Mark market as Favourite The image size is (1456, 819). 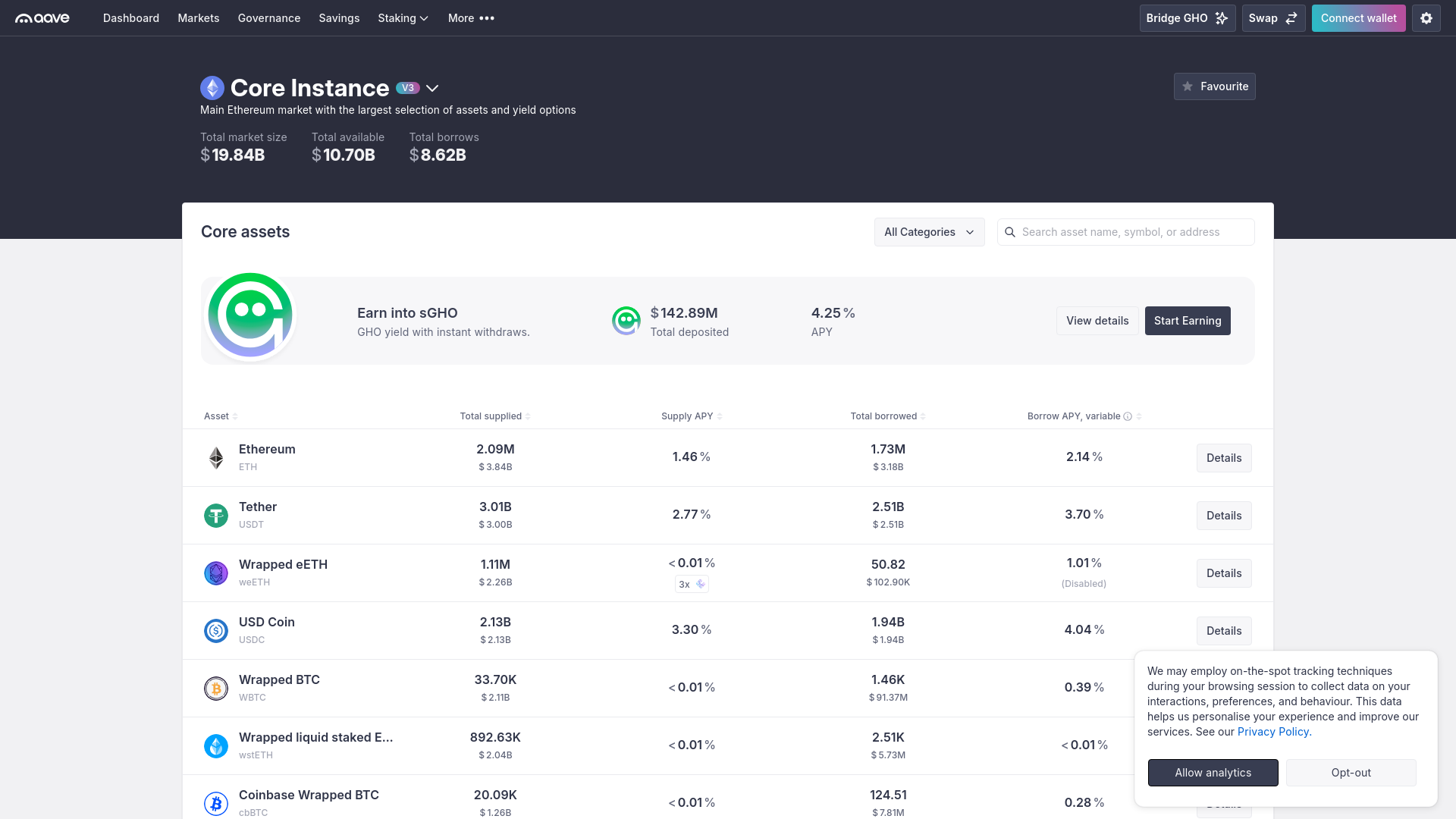tap(1215, 86)
